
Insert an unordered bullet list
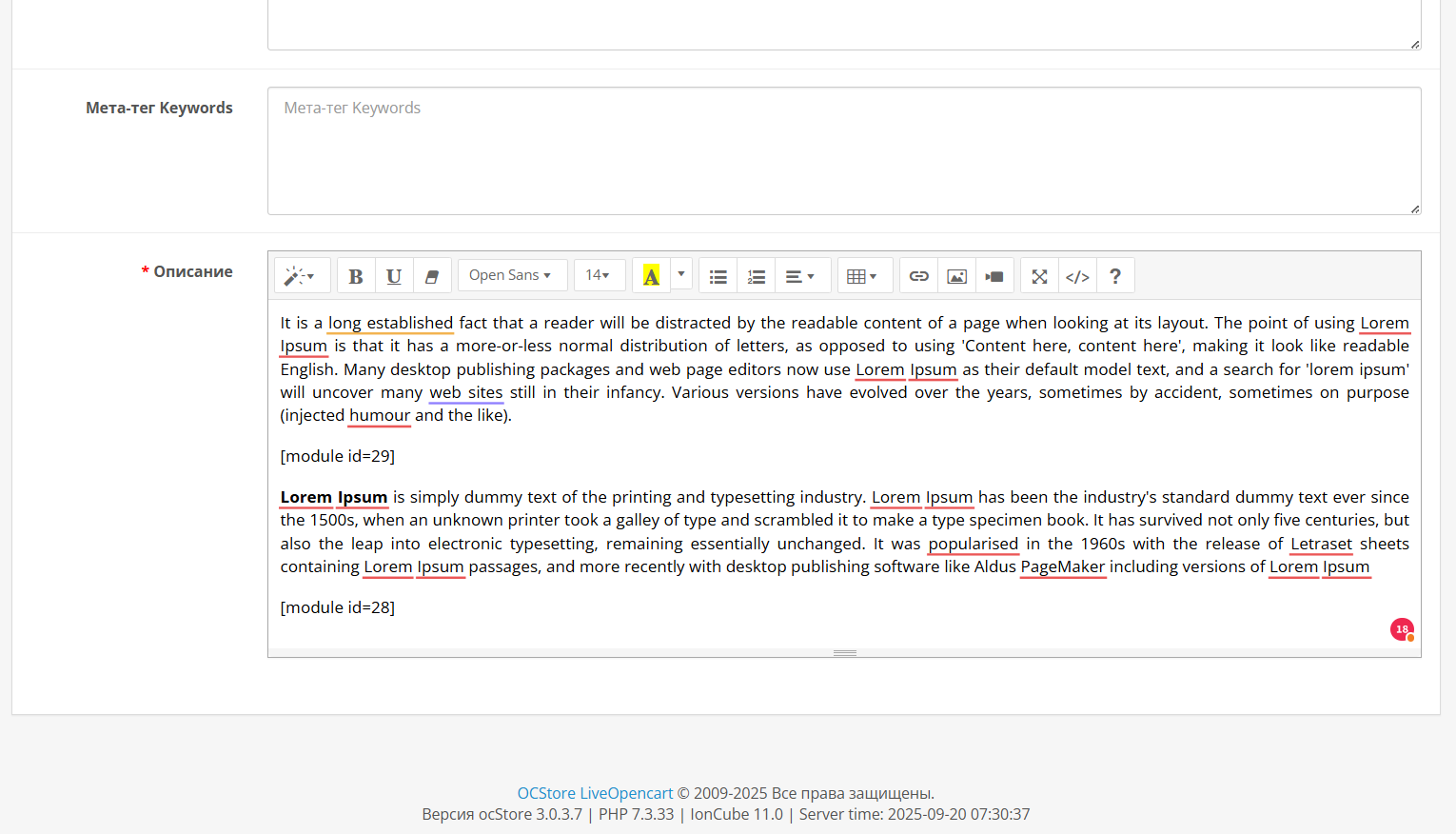(718, 276)
